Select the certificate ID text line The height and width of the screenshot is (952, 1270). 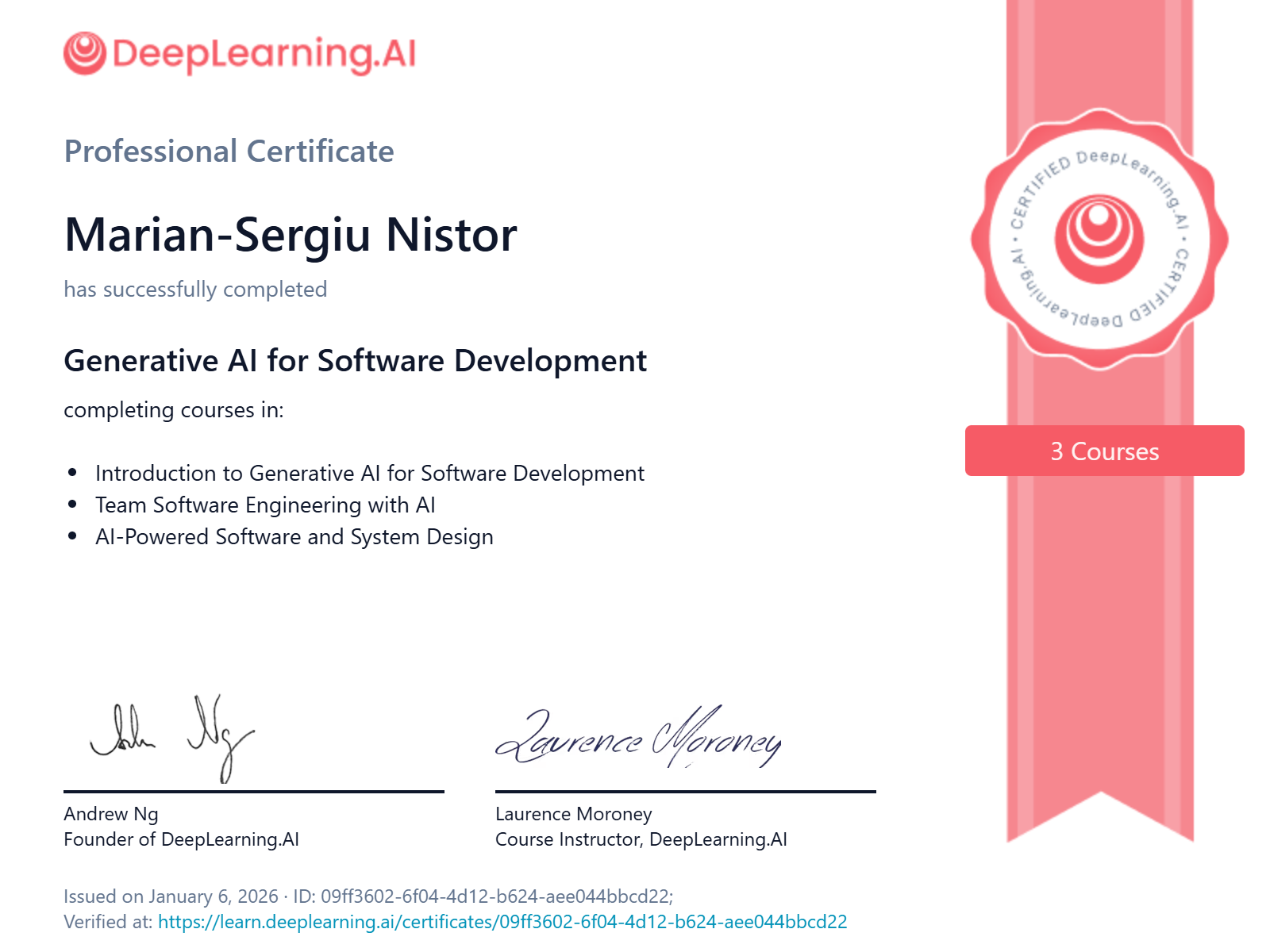(x=369, y=896)
